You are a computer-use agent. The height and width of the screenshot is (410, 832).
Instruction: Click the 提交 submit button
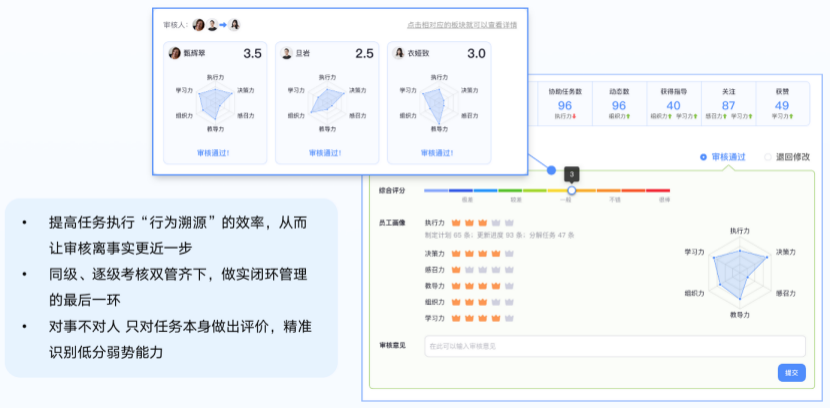pos(791,373)
